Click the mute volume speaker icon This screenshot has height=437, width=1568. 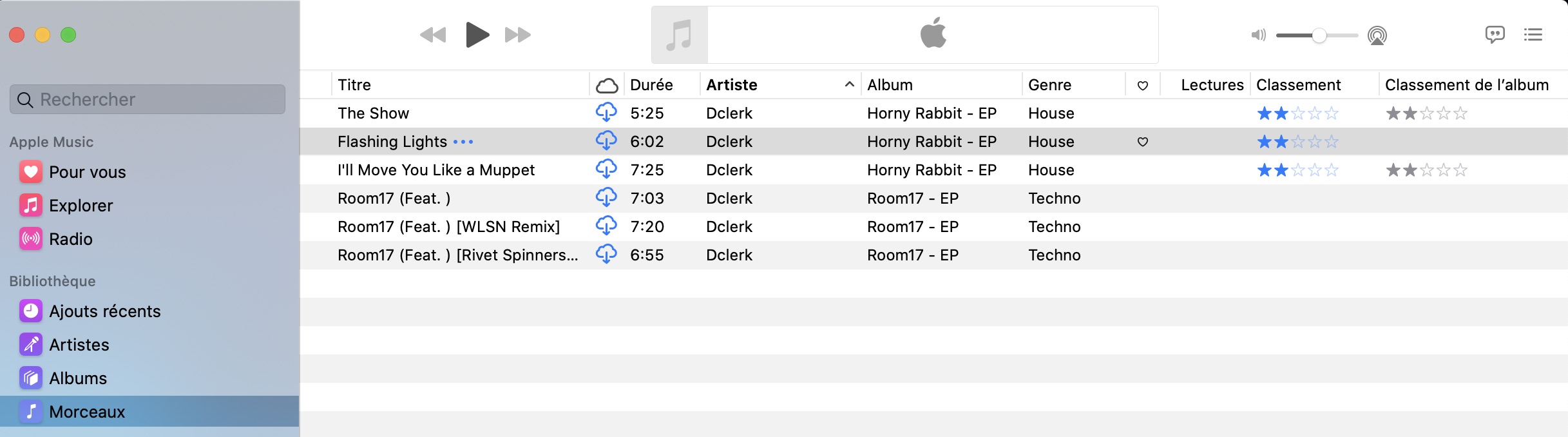(x=1257, y=35)
